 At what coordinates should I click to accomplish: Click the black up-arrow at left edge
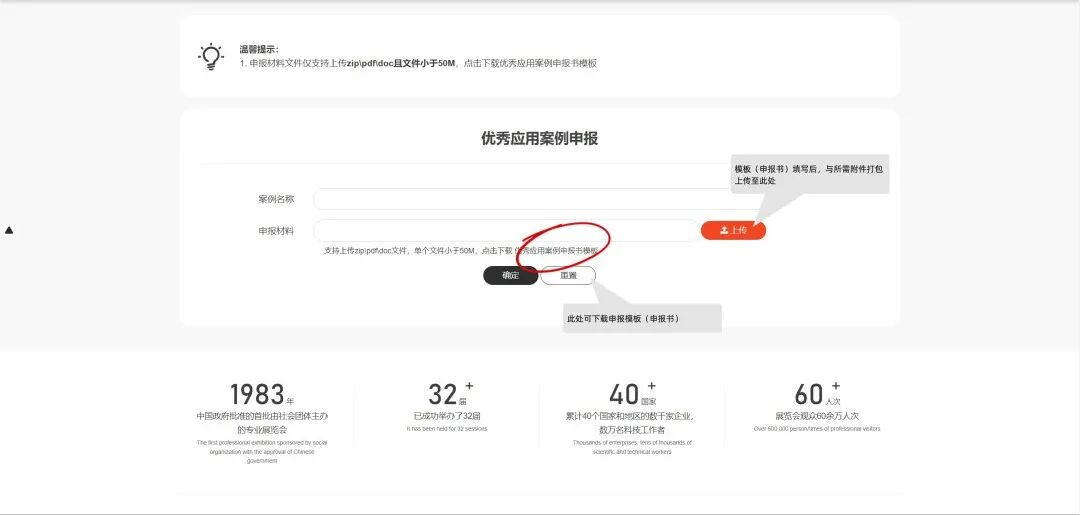pos(9,230)
